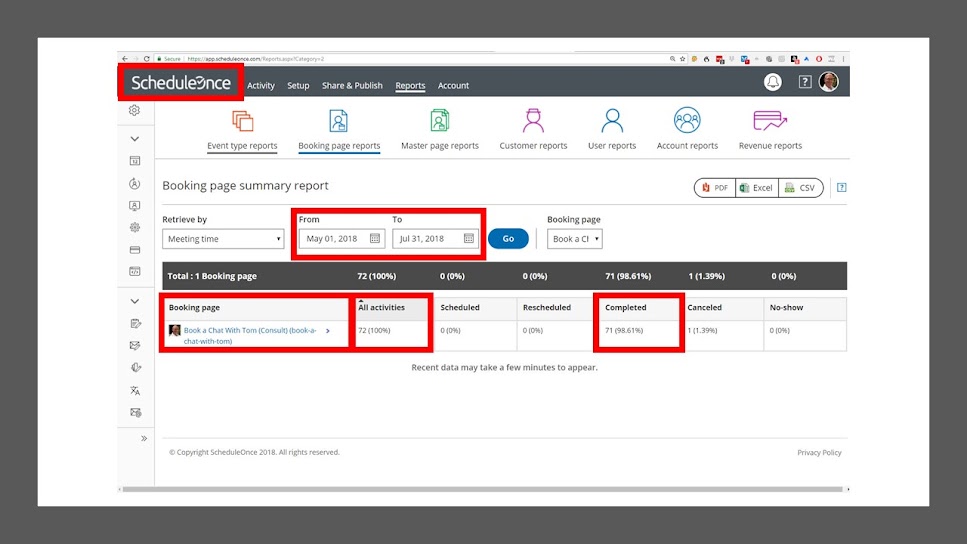Sort by Scheduled column header
This screenshot has width=967, height=544.
point(459,307)
